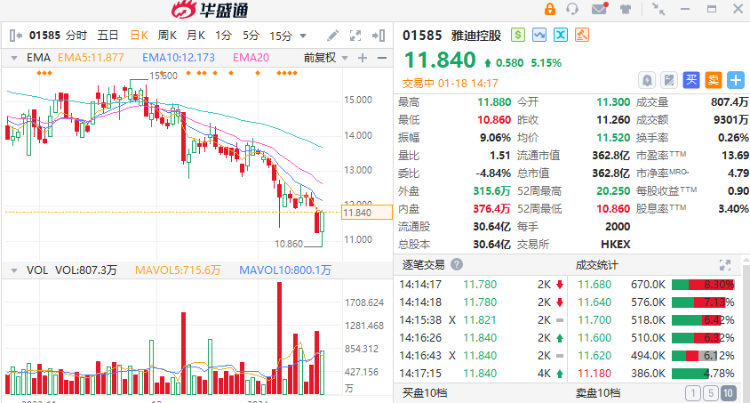Click the 逐笔交易 header label

coord(423,264)
